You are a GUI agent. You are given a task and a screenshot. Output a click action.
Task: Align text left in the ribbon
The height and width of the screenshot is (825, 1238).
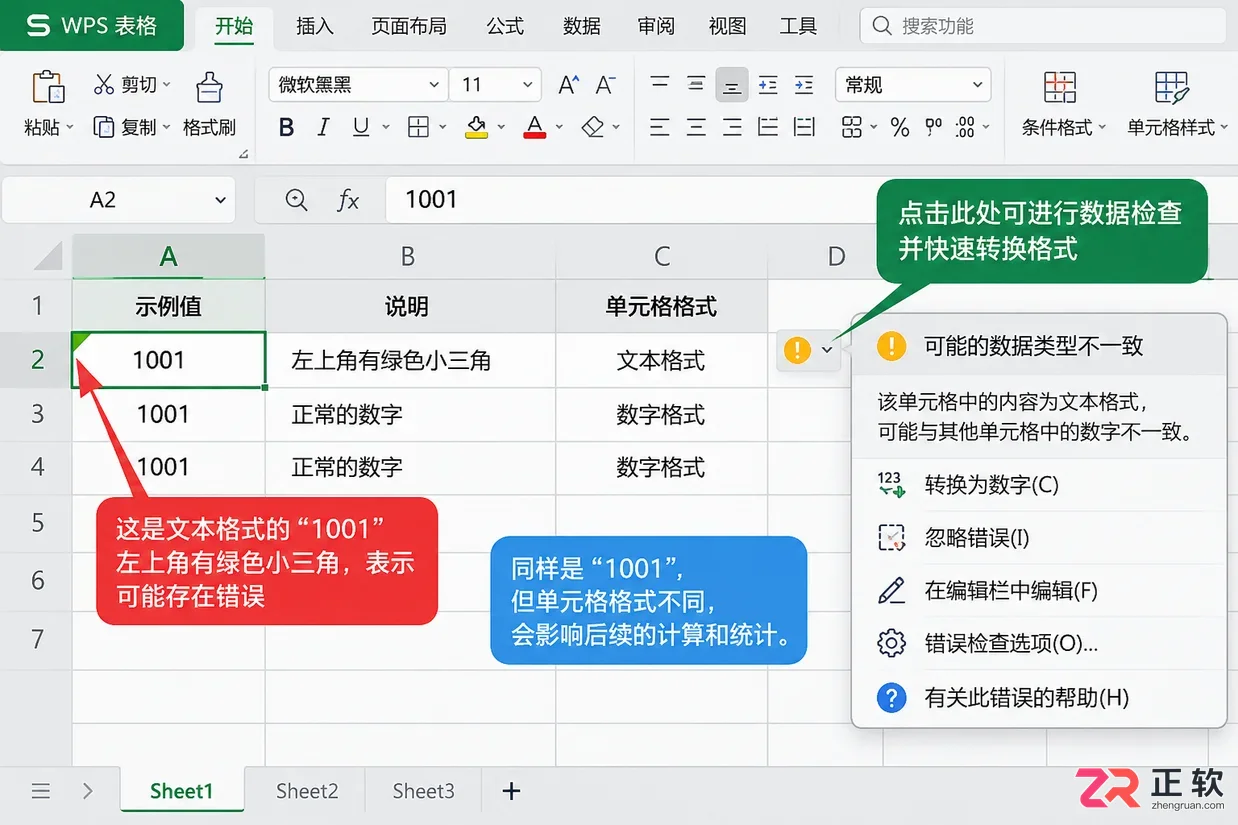pyautogui.click(x=660, y=127)
